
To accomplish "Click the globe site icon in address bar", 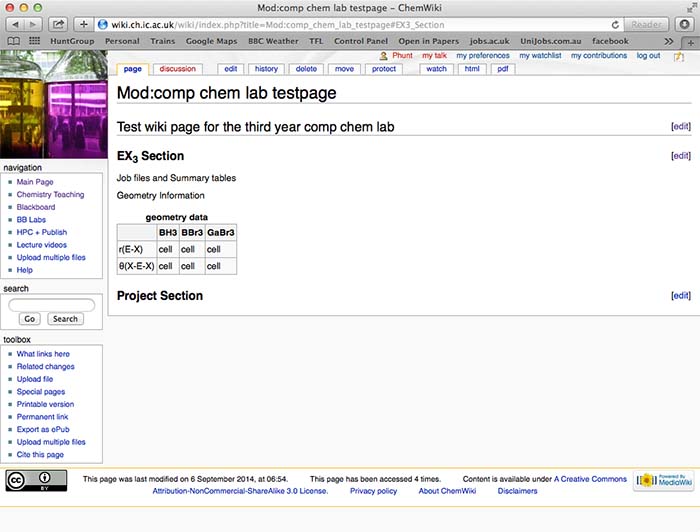I will pyautogui.click(x=103, y=25).
